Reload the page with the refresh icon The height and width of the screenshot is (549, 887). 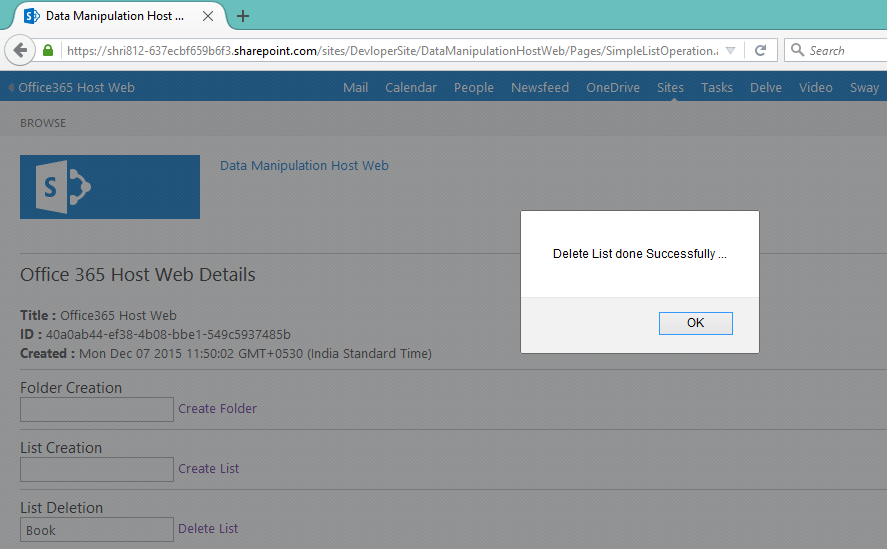coord(760,50)
